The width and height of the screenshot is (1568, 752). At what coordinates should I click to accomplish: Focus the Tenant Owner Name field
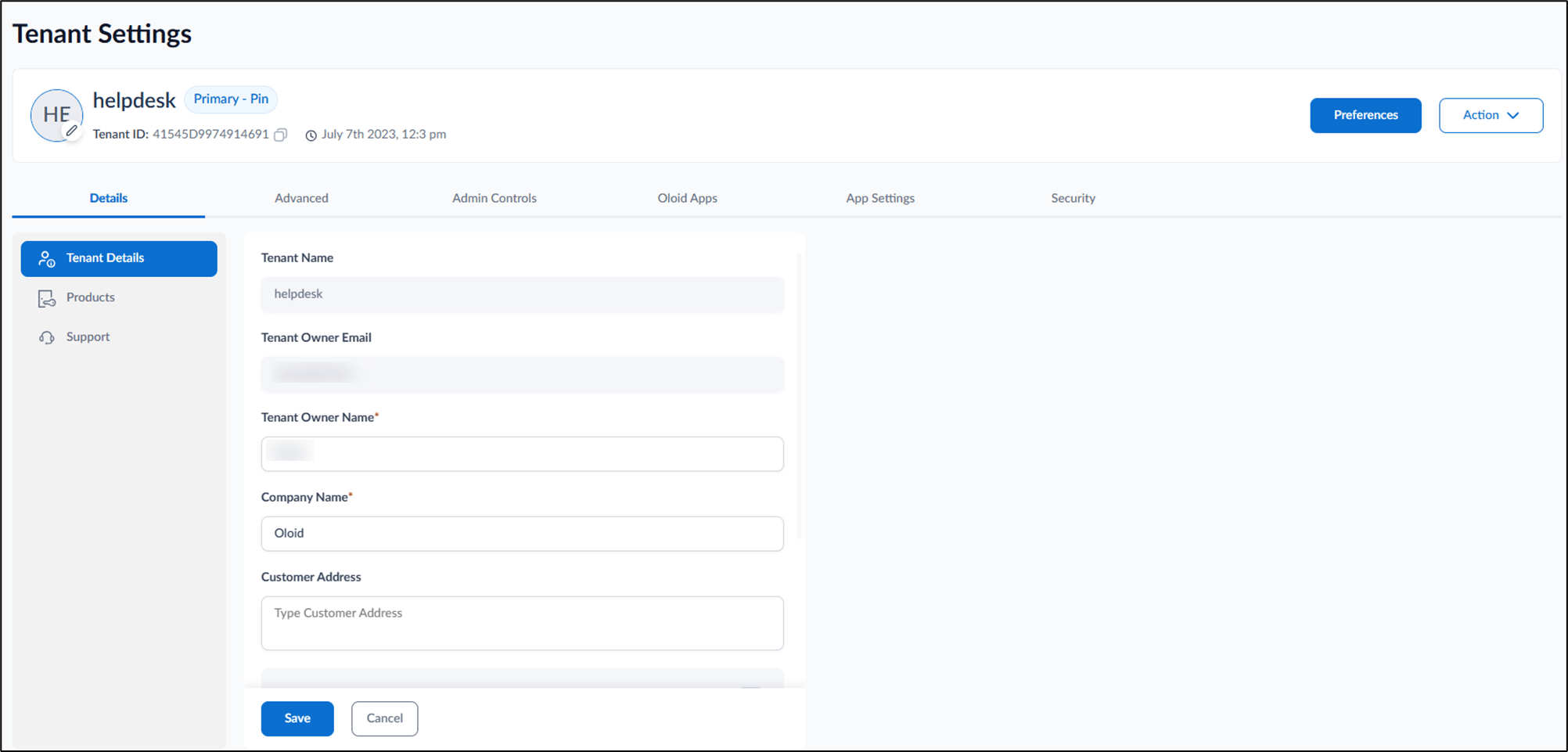click(x=522, y=454)
